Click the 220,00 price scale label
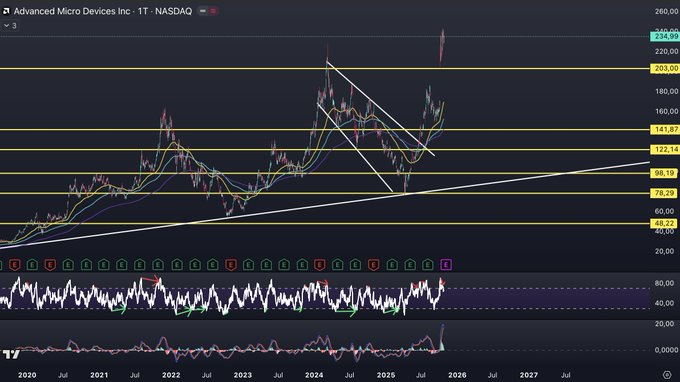Viewport: 680px width, 382px height. (667, 52)
